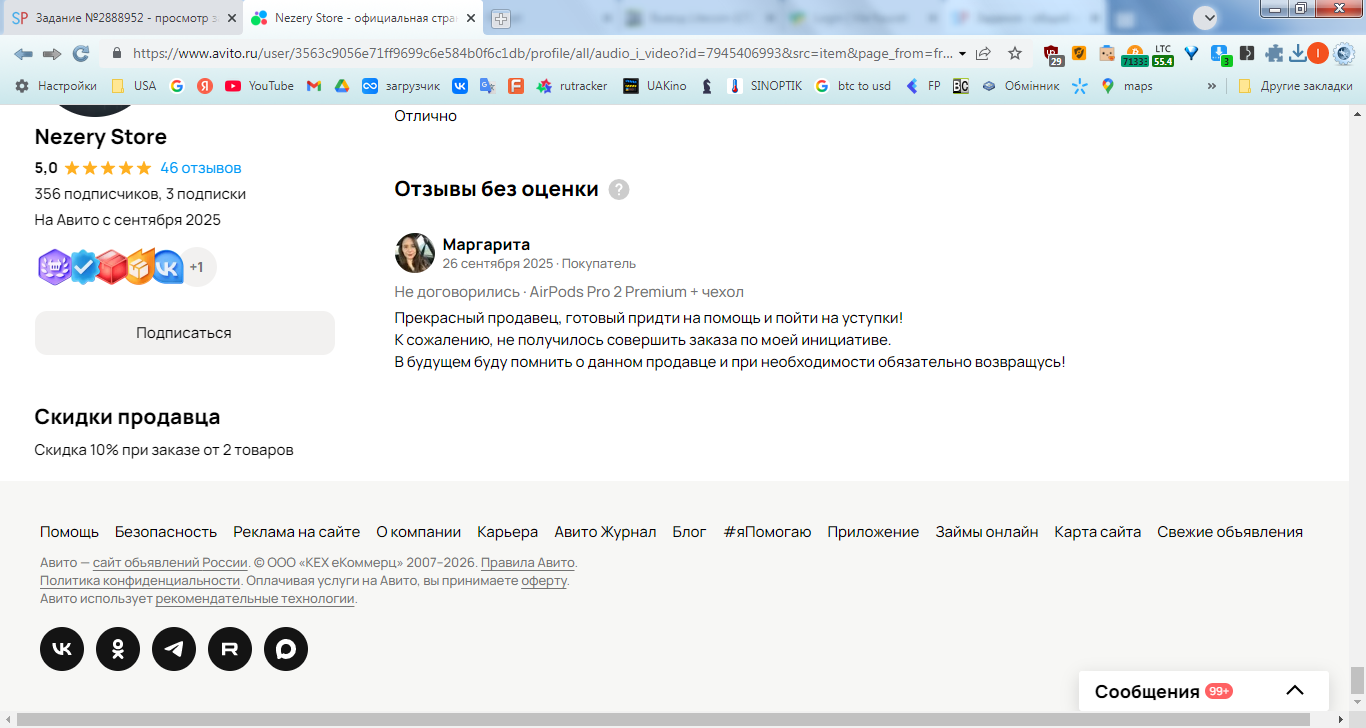Image resolution: width=1366 pixels, height=728 pixels.
Task: Show the hidden +1 seller badge
Action: pyautogui.click(x=197, y=267)
